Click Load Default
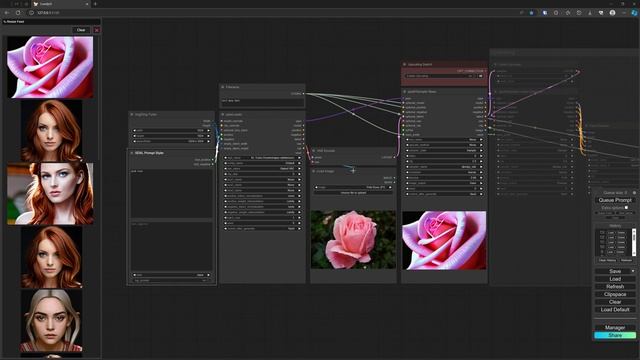Viewport: 640px width, 360px height. (x=615, y=309)
